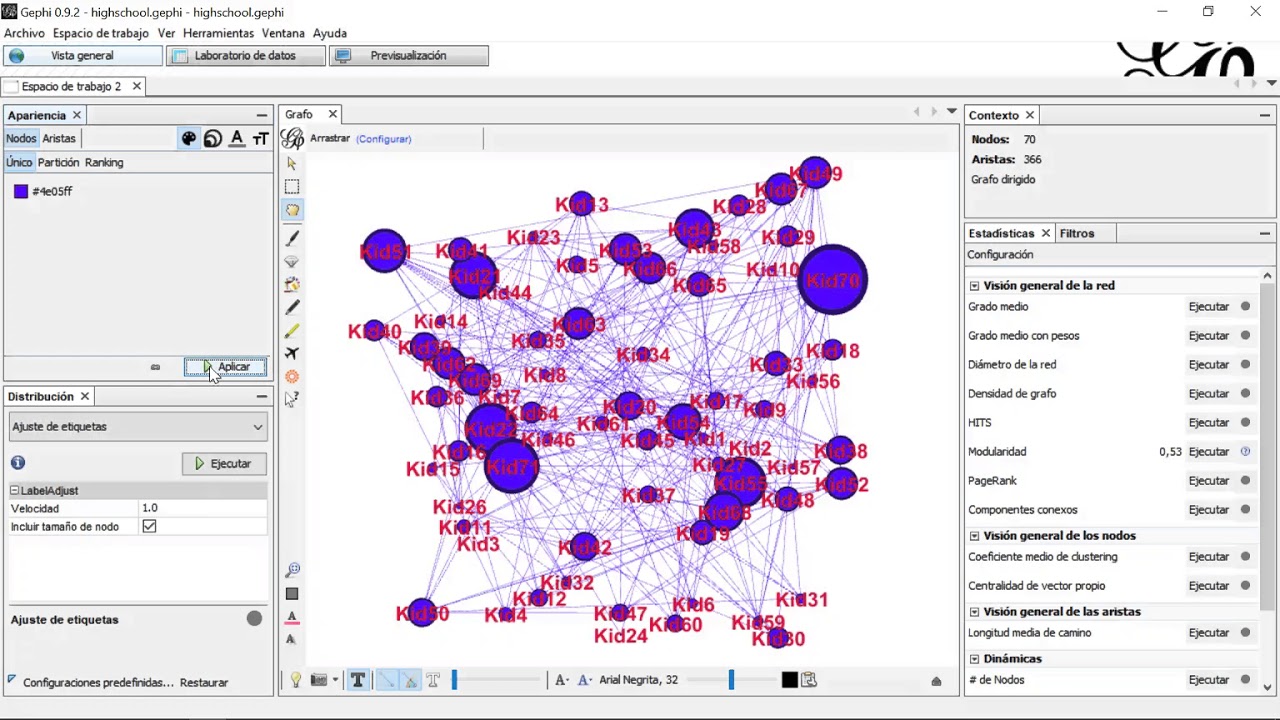Choose the color palette appearance icon
This screenshot has width=1280, height=720.
189,139
